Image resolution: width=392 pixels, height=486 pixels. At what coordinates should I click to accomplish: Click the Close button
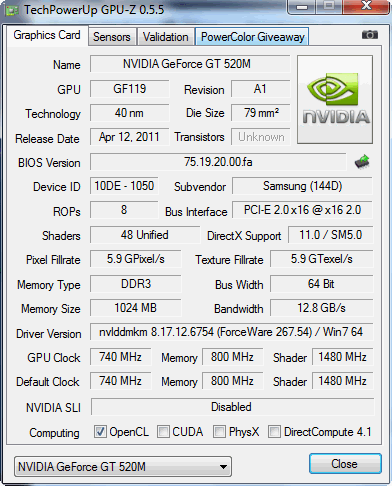pos(345,464)
